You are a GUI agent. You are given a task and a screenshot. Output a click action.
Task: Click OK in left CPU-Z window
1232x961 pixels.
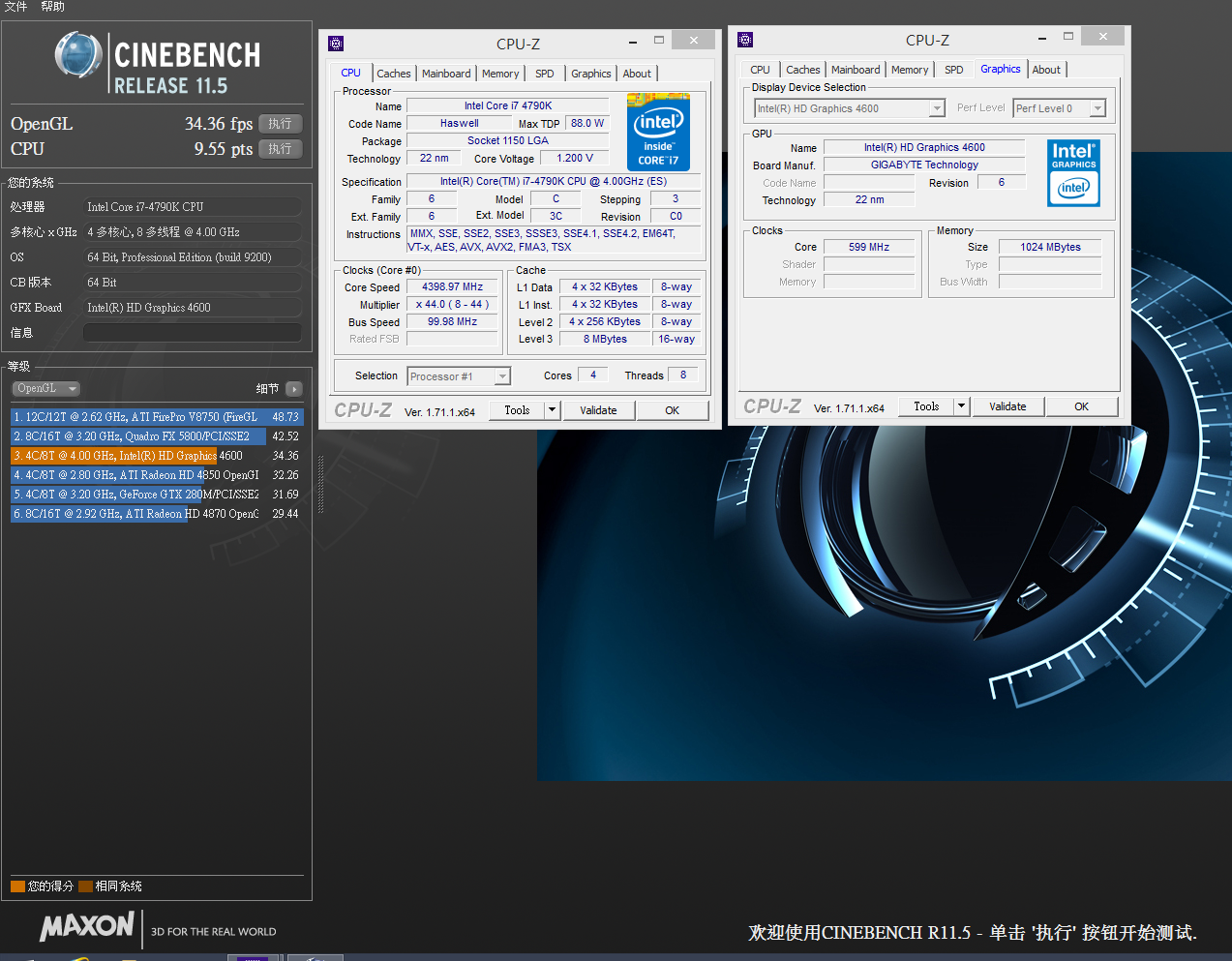673,410
